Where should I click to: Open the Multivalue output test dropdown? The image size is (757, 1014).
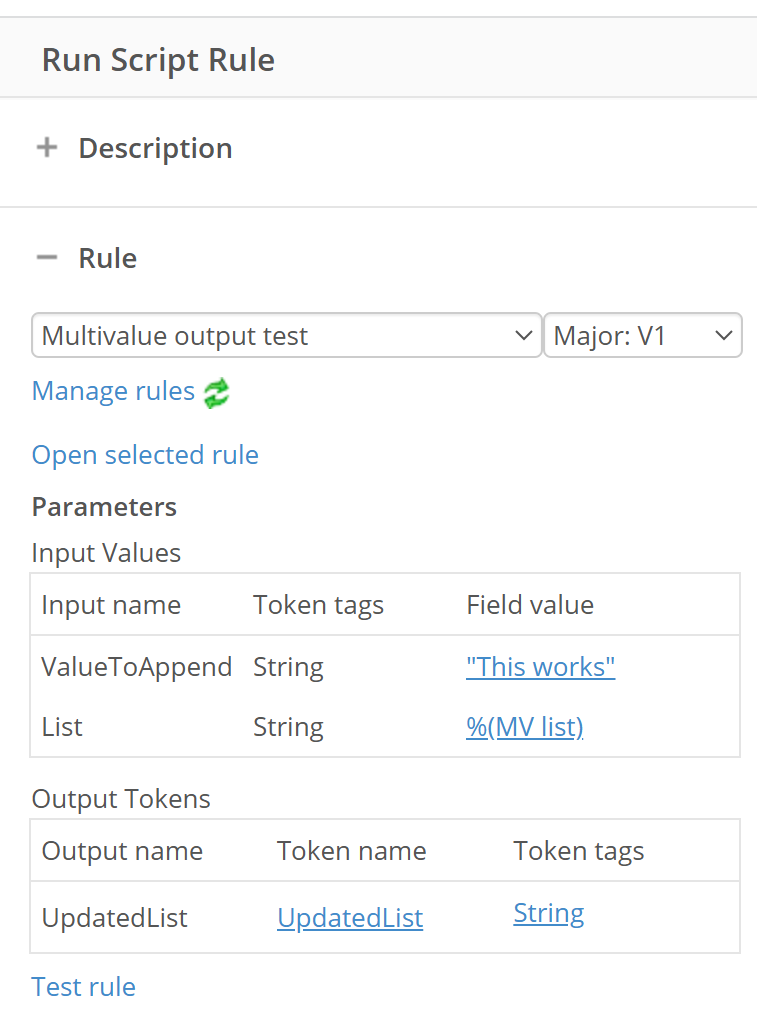click(286, 335)
